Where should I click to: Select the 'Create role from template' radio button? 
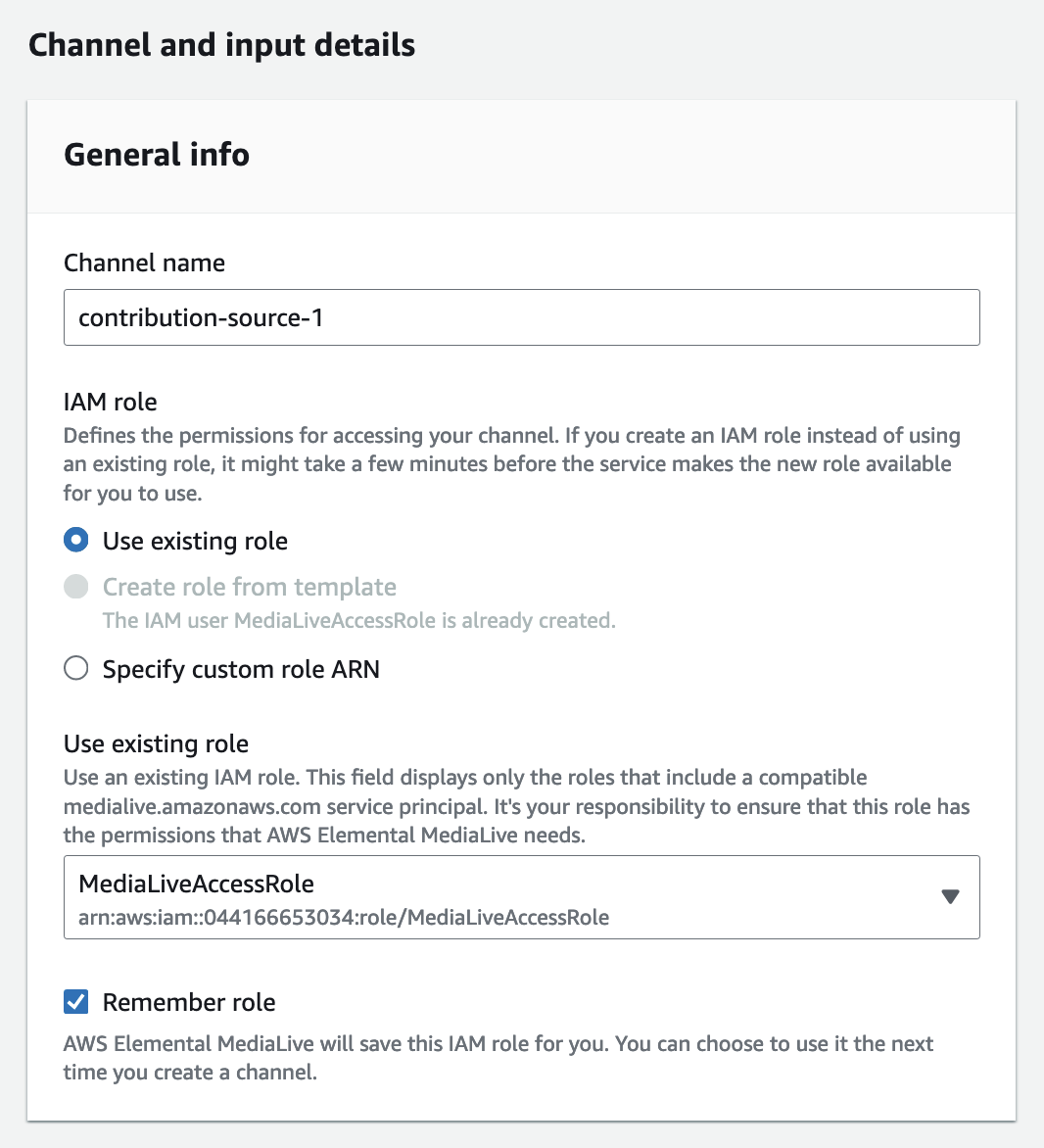(76, 587)
